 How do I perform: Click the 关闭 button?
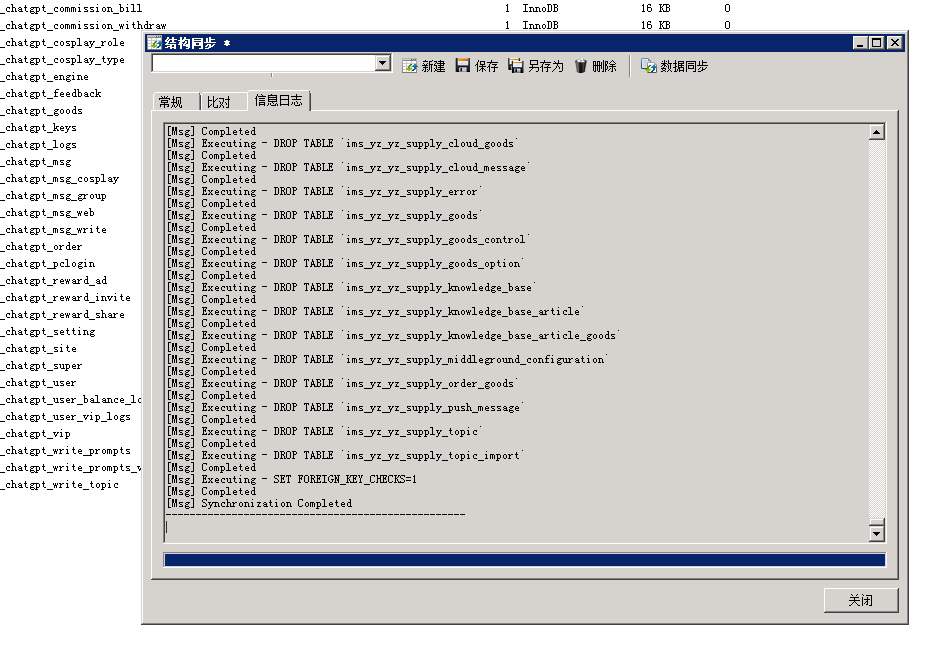click(x=860, y=600)
